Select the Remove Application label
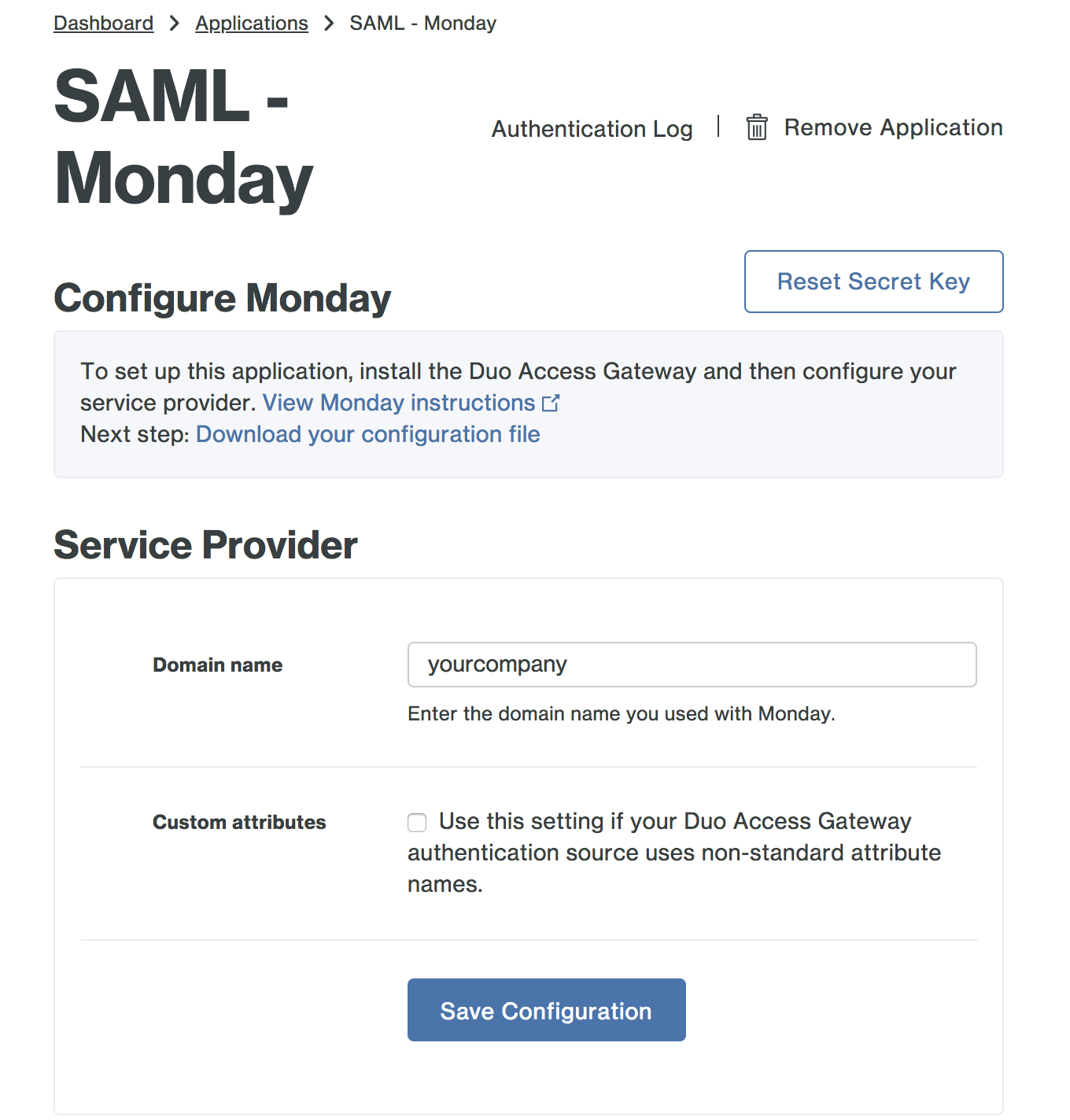Image resolution: width=1070 pixels, height=1120 pixels. (x=893, y=127)
